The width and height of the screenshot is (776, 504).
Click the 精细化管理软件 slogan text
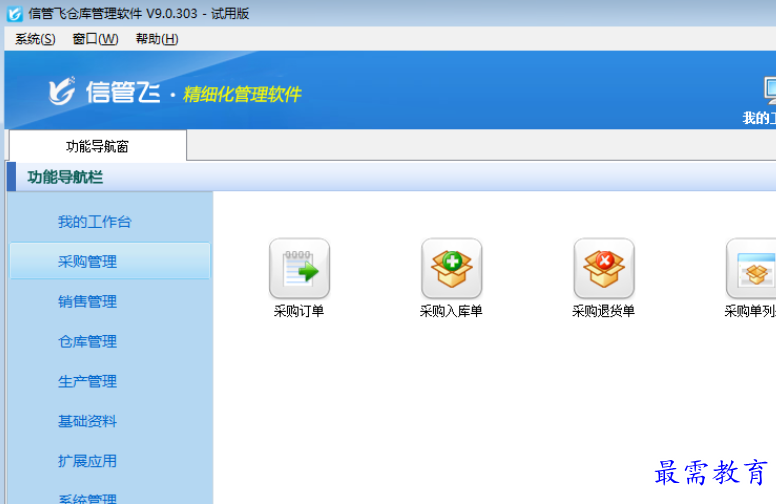(x=242, y=94)
